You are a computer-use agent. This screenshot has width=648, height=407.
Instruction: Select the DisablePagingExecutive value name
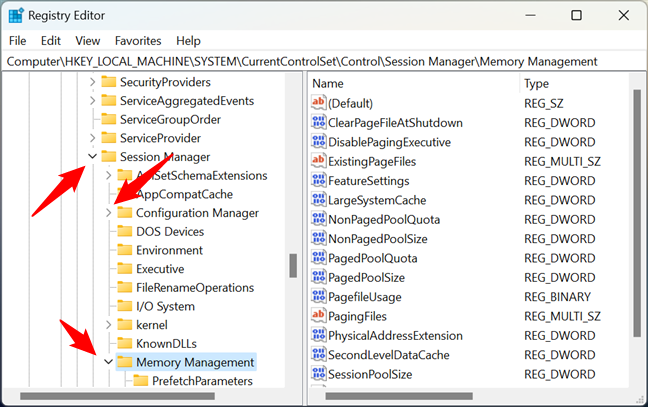click(389, 142)
